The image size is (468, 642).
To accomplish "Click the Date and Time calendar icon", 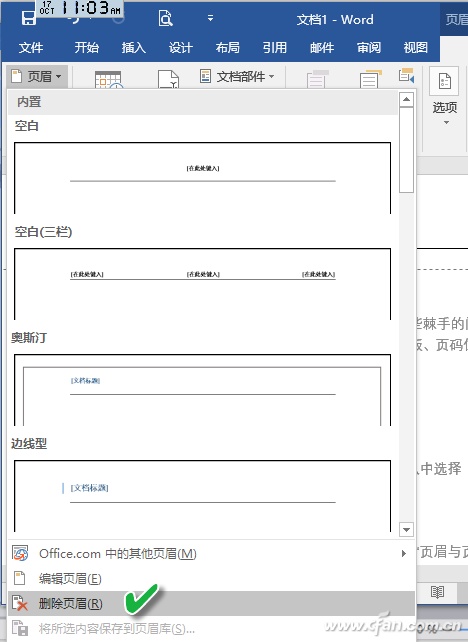I will click(109, 79).
